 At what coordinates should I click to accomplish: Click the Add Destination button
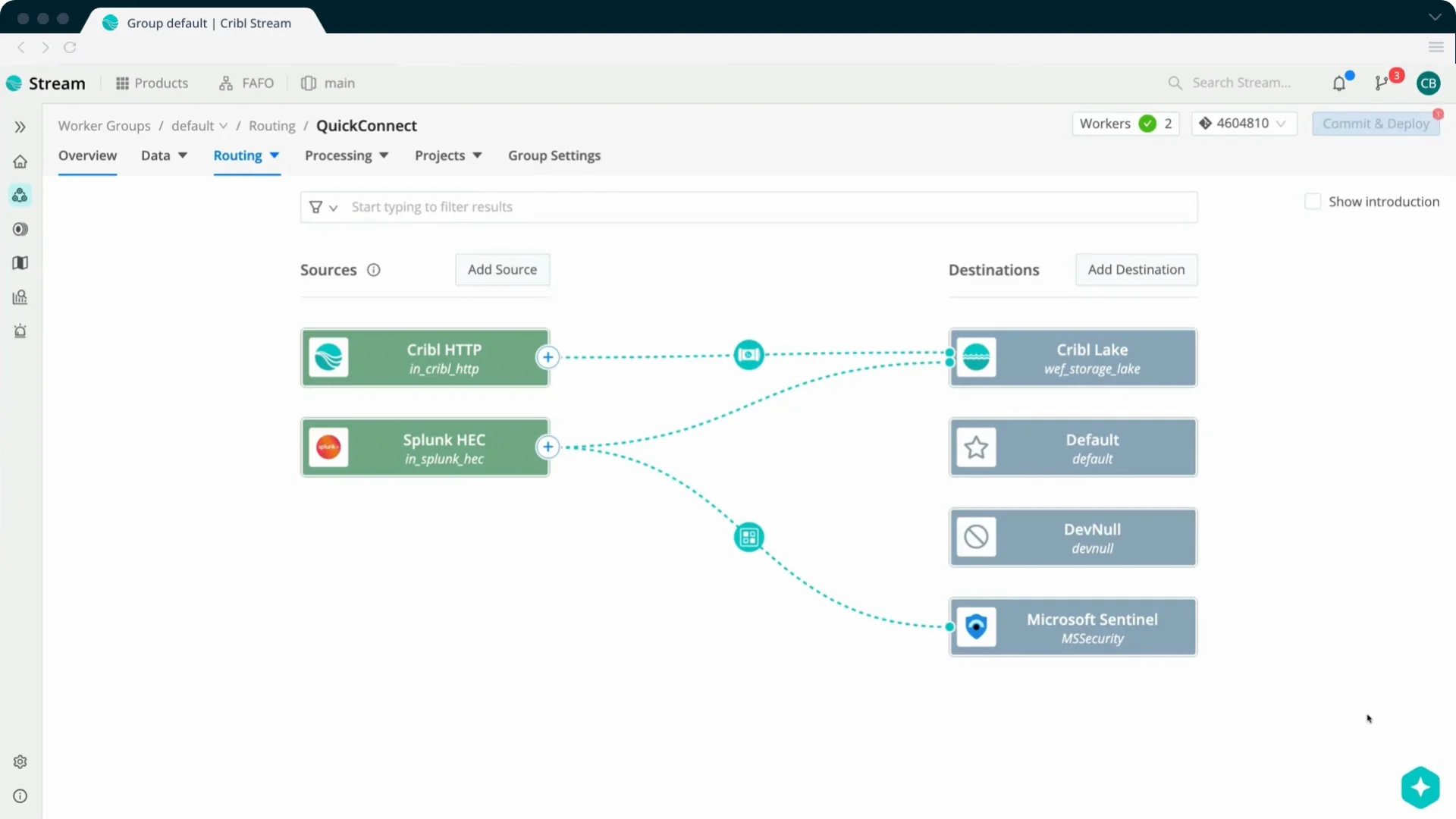[1136, 269]
